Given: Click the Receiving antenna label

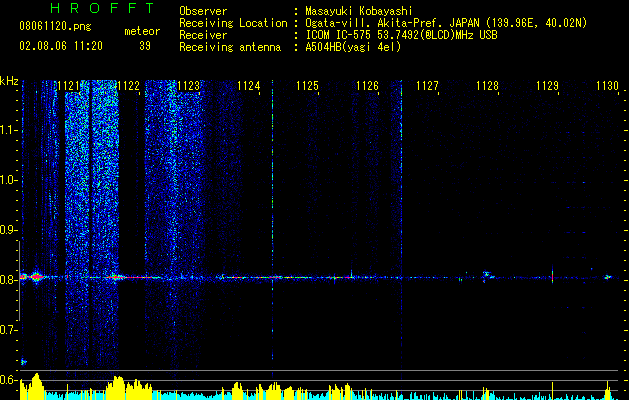Looking at the screenshot, I should pos(230,47).
